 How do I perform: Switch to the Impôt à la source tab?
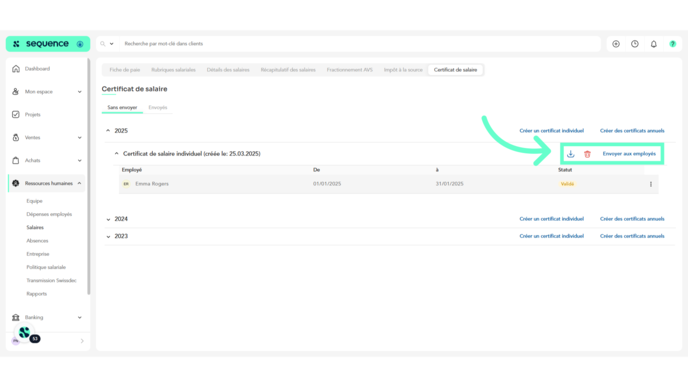click(403, 70)
